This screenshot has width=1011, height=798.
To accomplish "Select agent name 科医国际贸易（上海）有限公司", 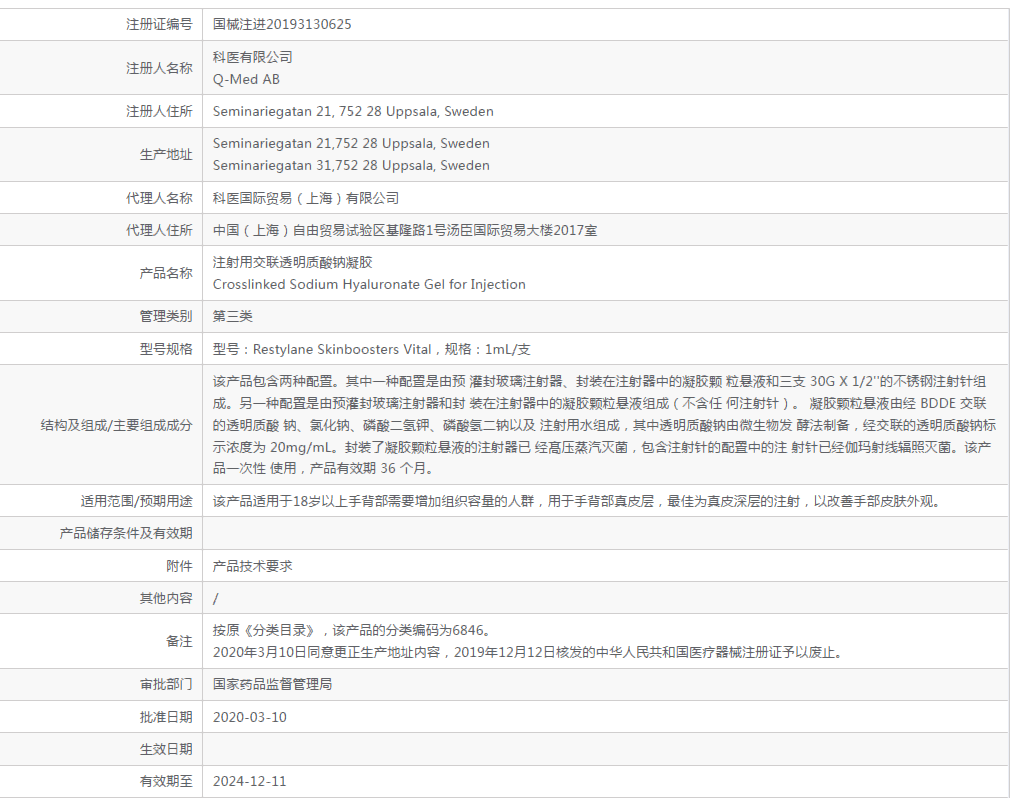I will pyautogui.click(x=305, y=198).
